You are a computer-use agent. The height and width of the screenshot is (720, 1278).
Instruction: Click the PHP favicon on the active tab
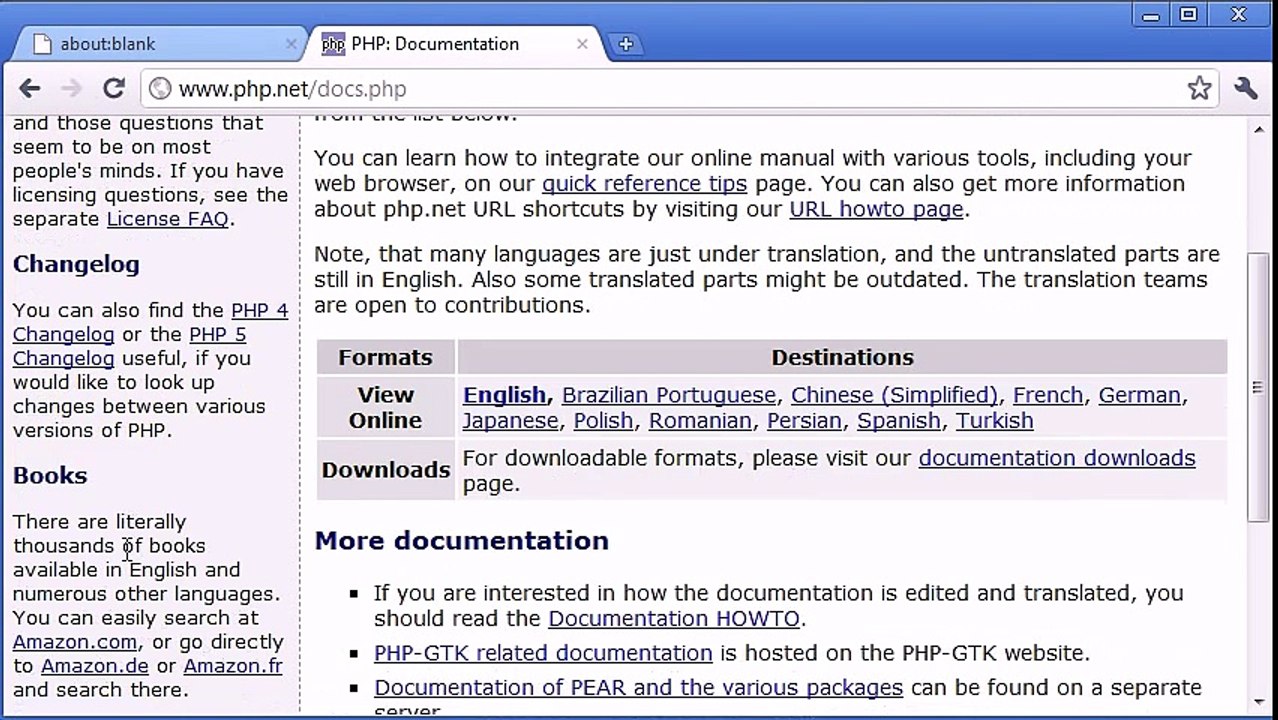(x=333, y=44)
